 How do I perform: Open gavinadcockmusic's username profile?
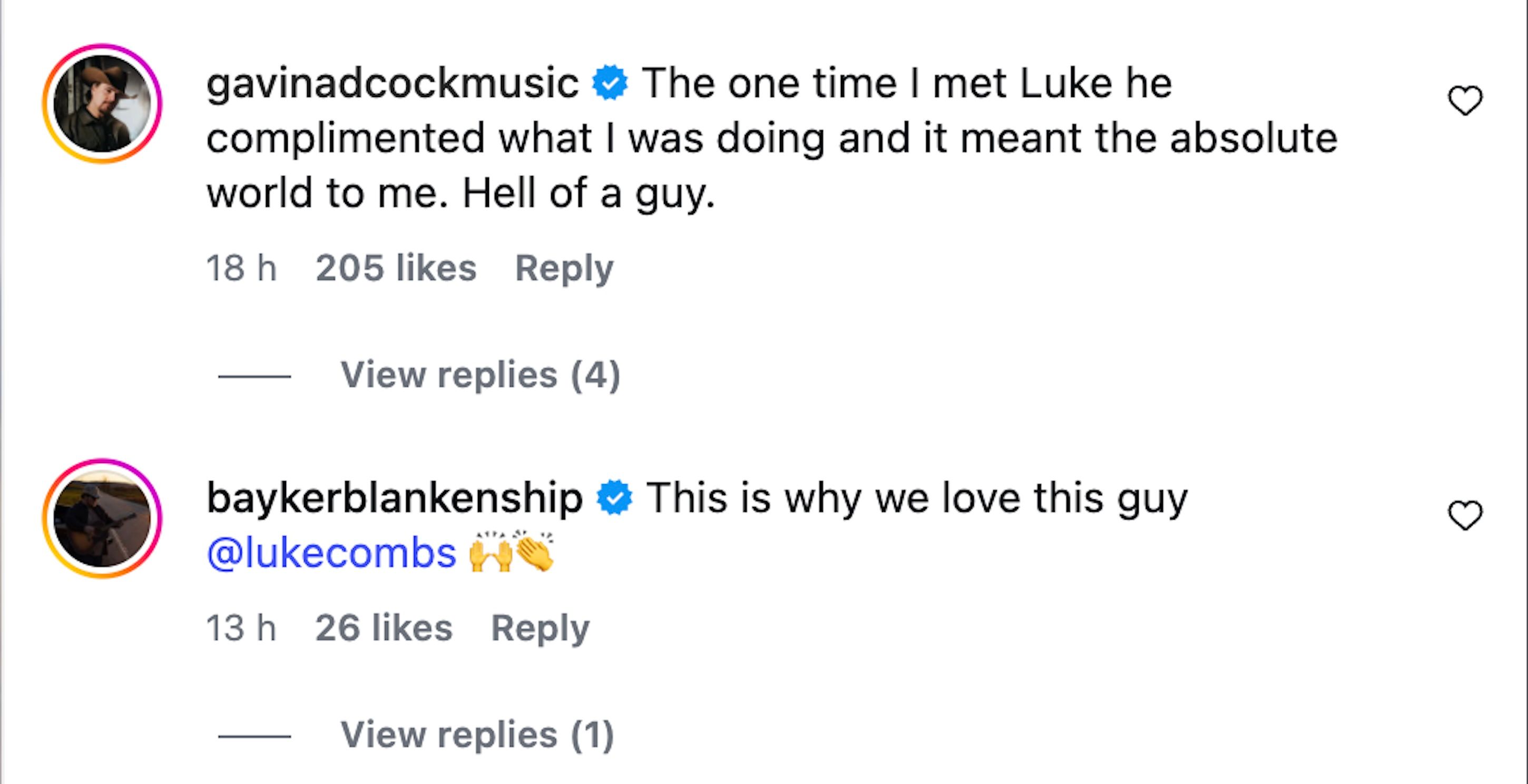click(x=391, y=85)
